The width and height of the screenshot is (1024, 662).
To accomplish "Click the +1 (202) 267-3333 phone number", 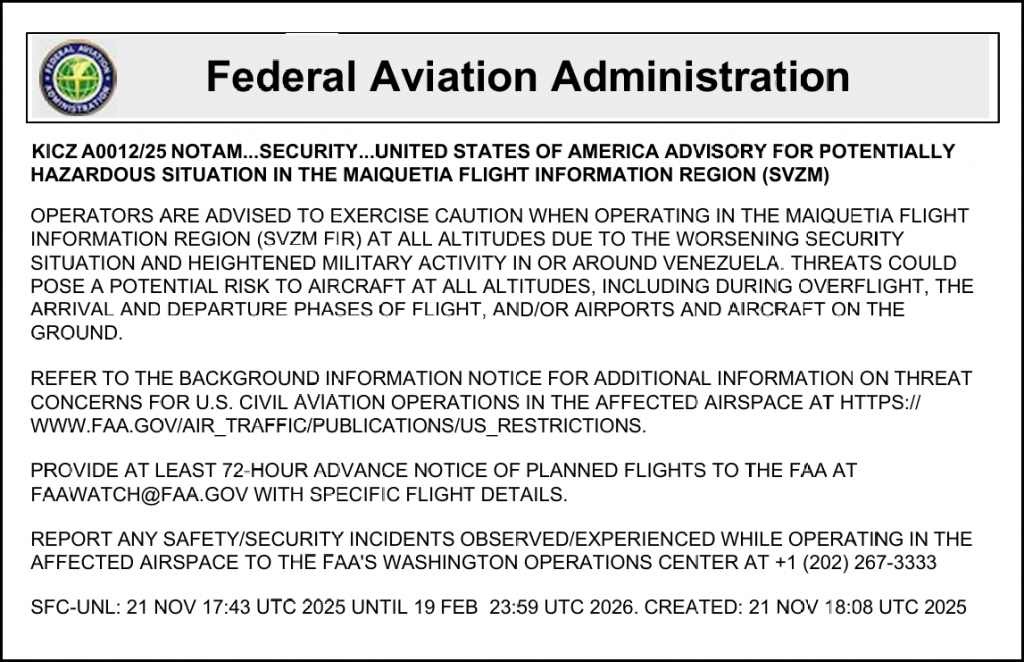I will [855, 563].
